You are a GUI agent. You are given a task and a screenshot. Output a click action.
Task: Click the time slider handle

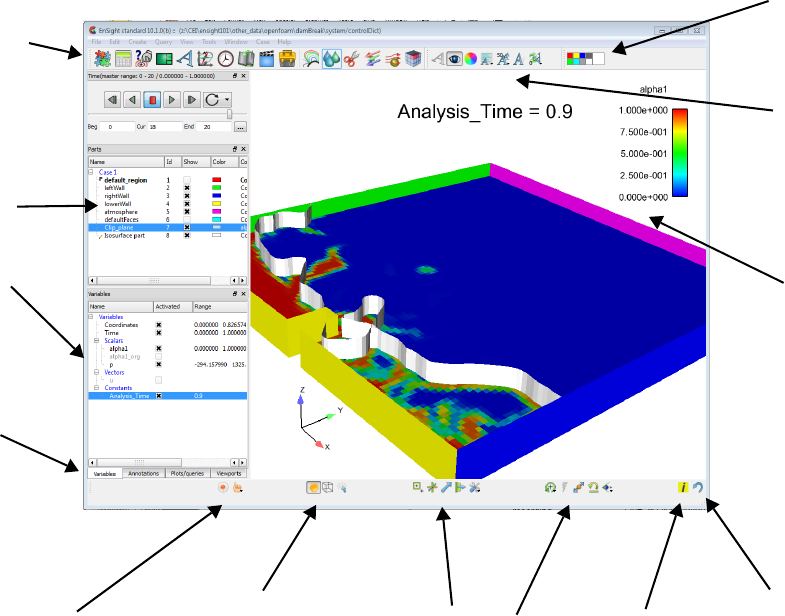click(229, 114)
